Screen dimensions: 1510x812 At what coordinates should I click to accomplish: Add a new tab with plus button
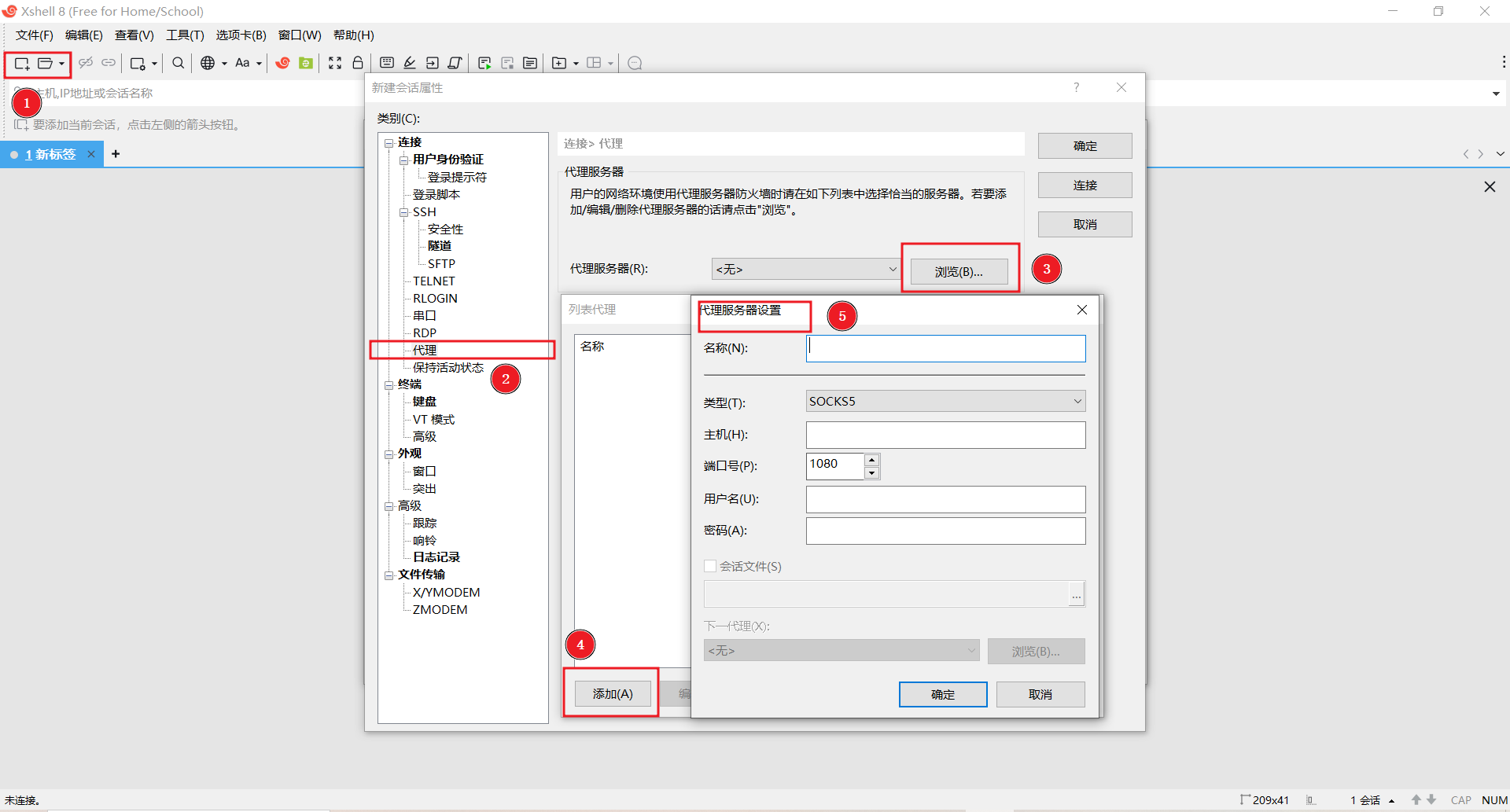click(116, 154)
